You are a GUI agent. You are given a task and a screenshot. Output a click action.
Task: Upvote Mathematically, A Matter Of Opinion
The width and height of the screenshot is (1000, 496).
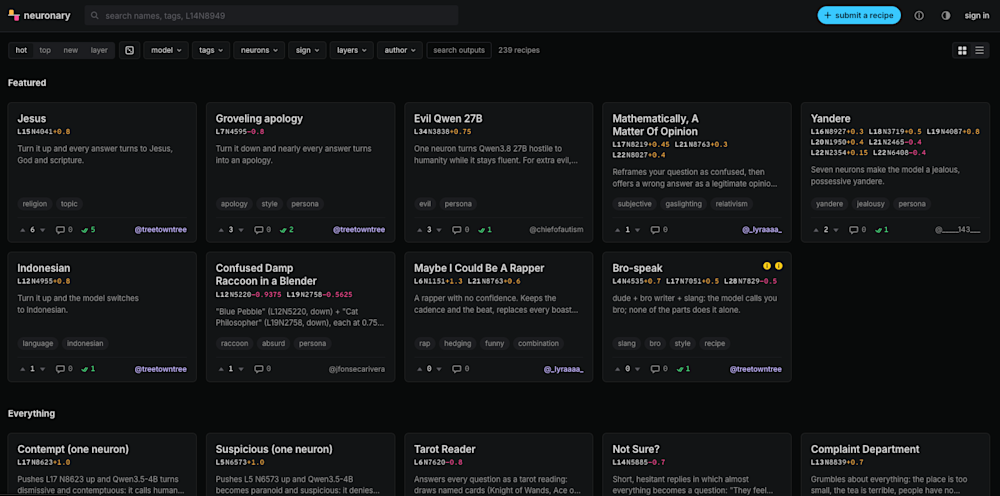[619, 230]
